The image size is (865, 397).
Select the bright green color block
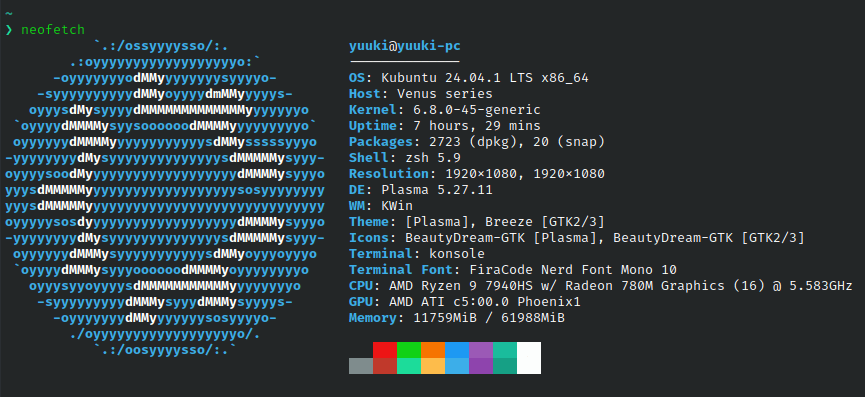tap(409, 350)
